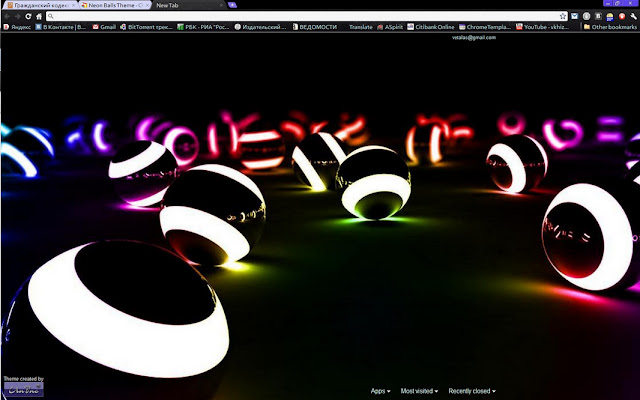Open the YouTube - vkhiz bookmark
Image resolution: width=640 pixels, height=400 pixels.
(542, 27)
